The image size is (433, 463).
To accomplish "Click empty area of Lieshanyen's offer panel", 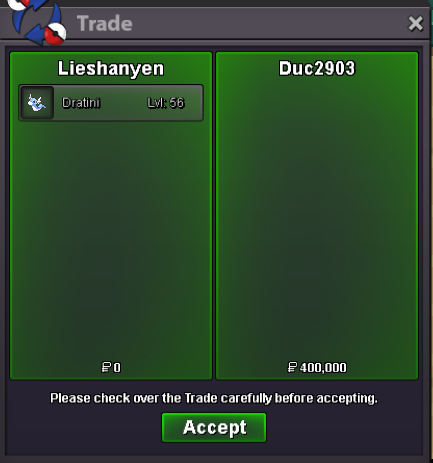I will tap(111, 240).
